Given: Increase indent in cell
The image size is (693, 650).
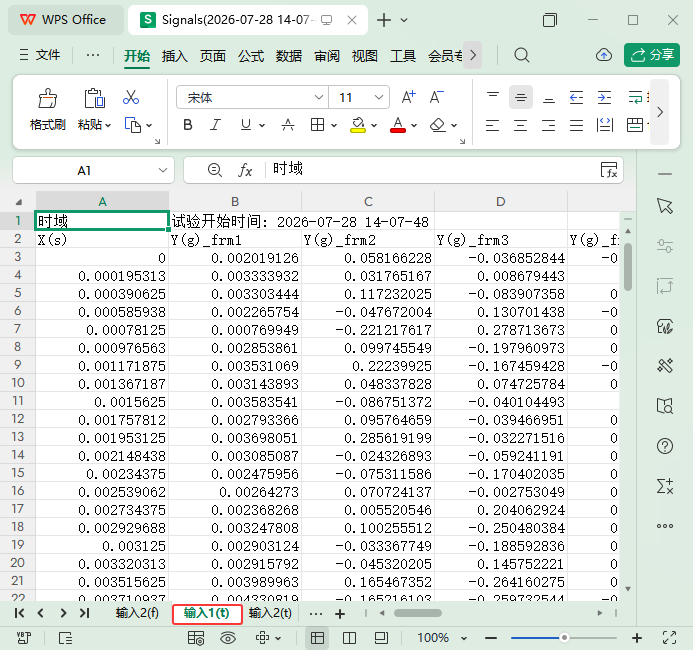Looking at the screenshot, I should (x=604, y=97).
